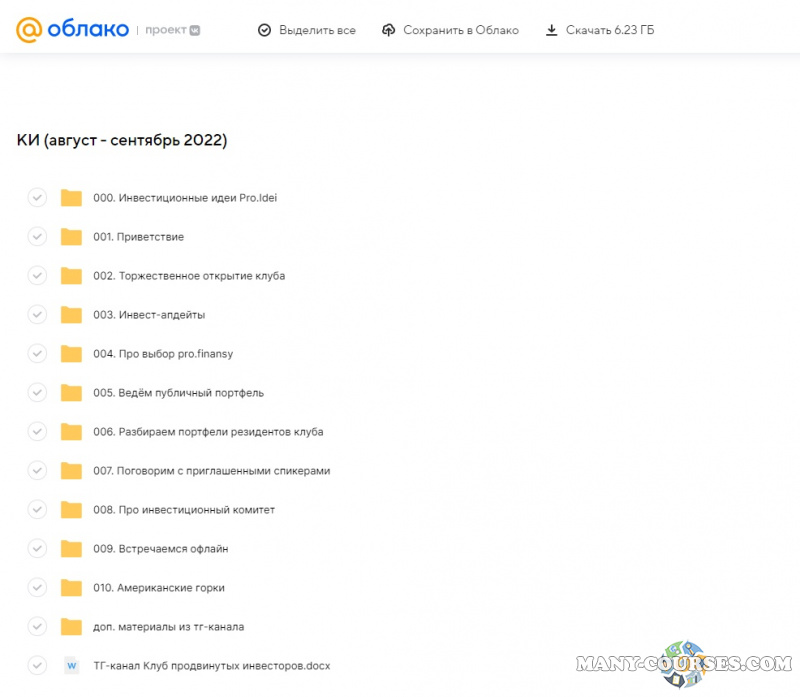
Task: Open ТГ-канал Клуб продвинутых инвесторов.docx
Action: pyautogui.click(x=211, y=665)
